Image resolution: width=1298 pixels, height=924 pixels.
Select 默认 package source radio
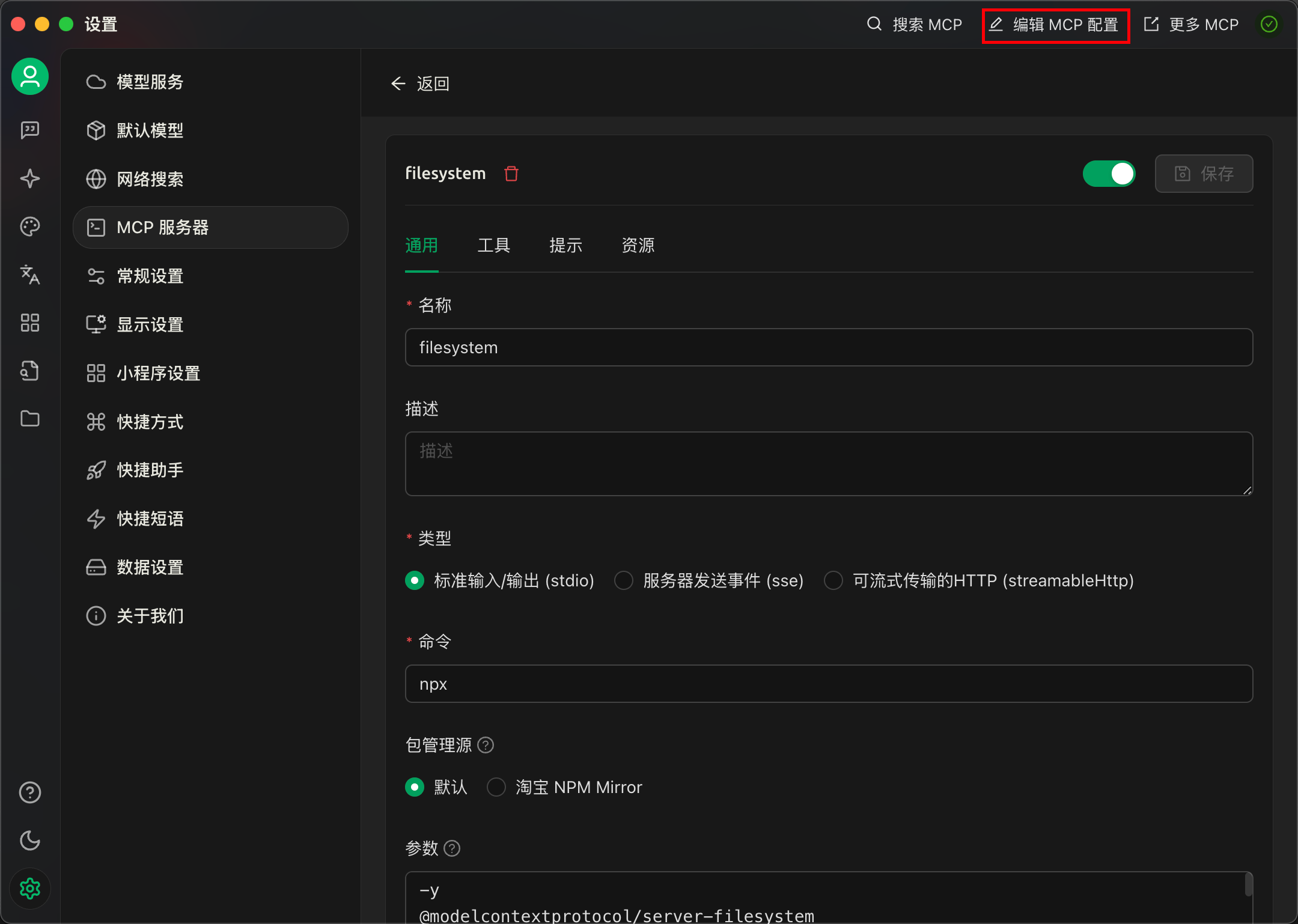pyautogui.click(x=415, y=787)
